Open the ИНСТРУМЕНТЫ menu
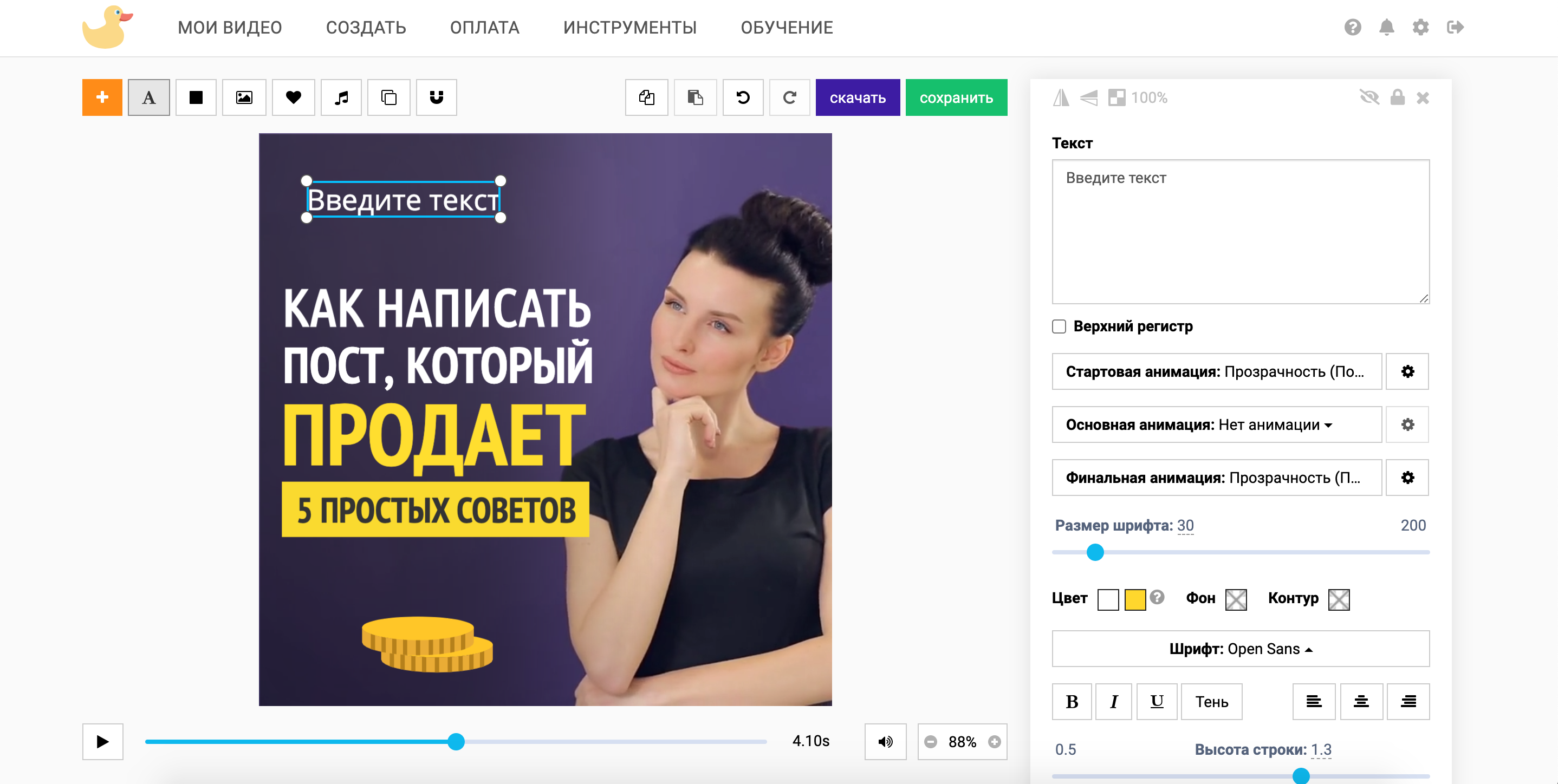The image size is (1558, 784). 630,28
